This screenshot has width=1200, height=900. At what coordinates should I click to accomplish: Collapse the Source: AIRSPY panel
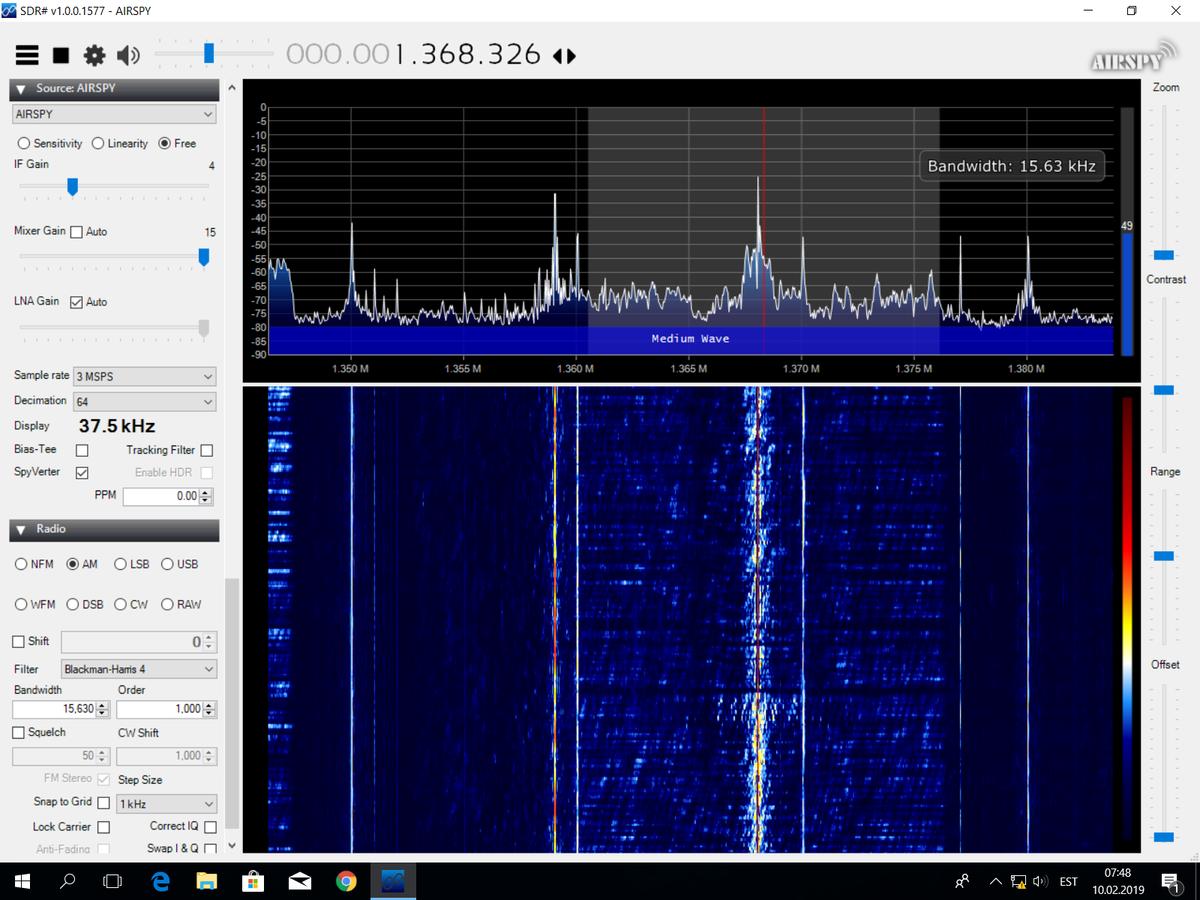[21, 89]
